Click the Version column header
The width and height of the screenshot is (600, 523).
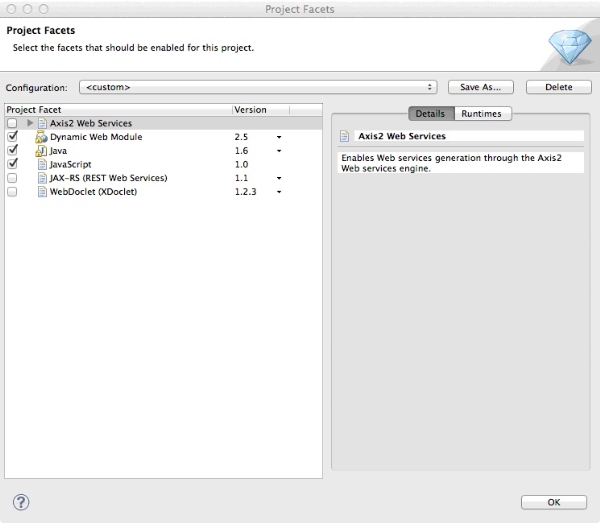260,109
